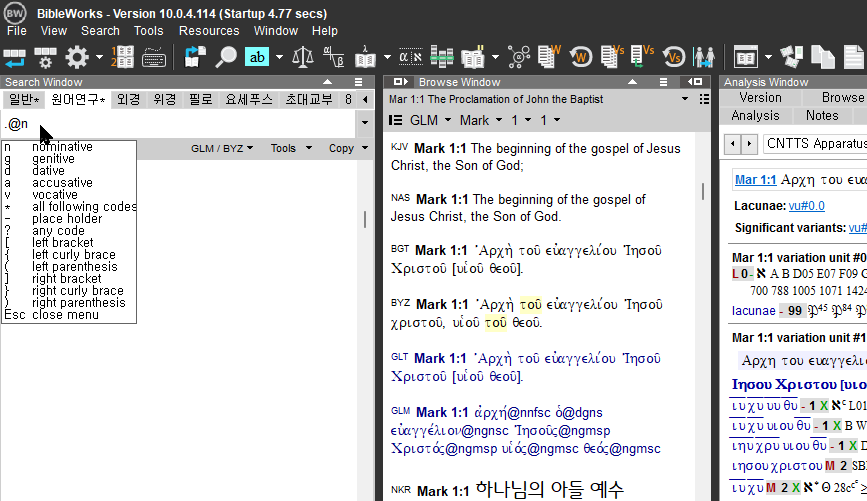
Task: Click the book-in-window layout icon
Action: (745, 57)
